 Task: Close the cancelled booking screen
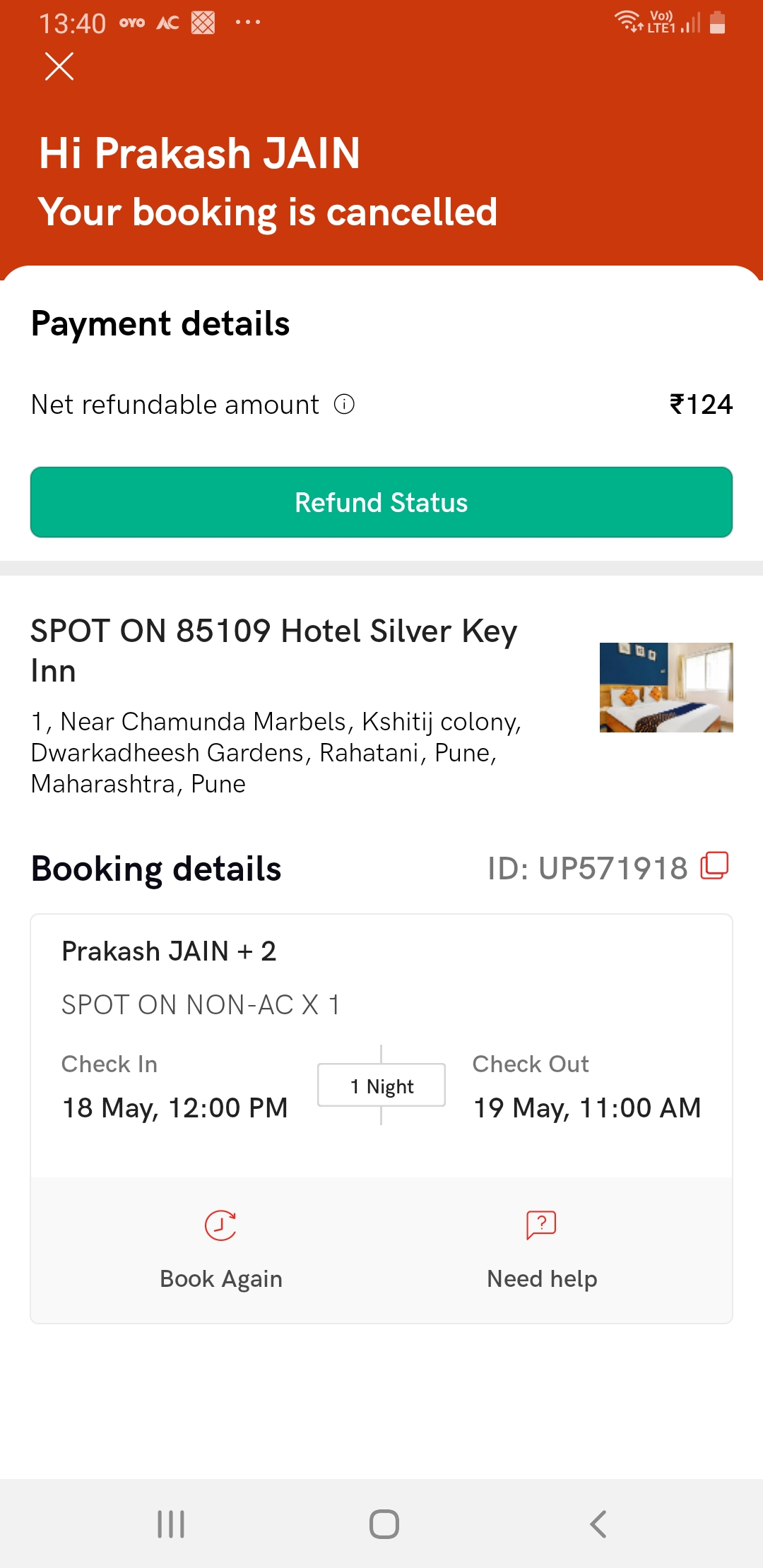59,67
